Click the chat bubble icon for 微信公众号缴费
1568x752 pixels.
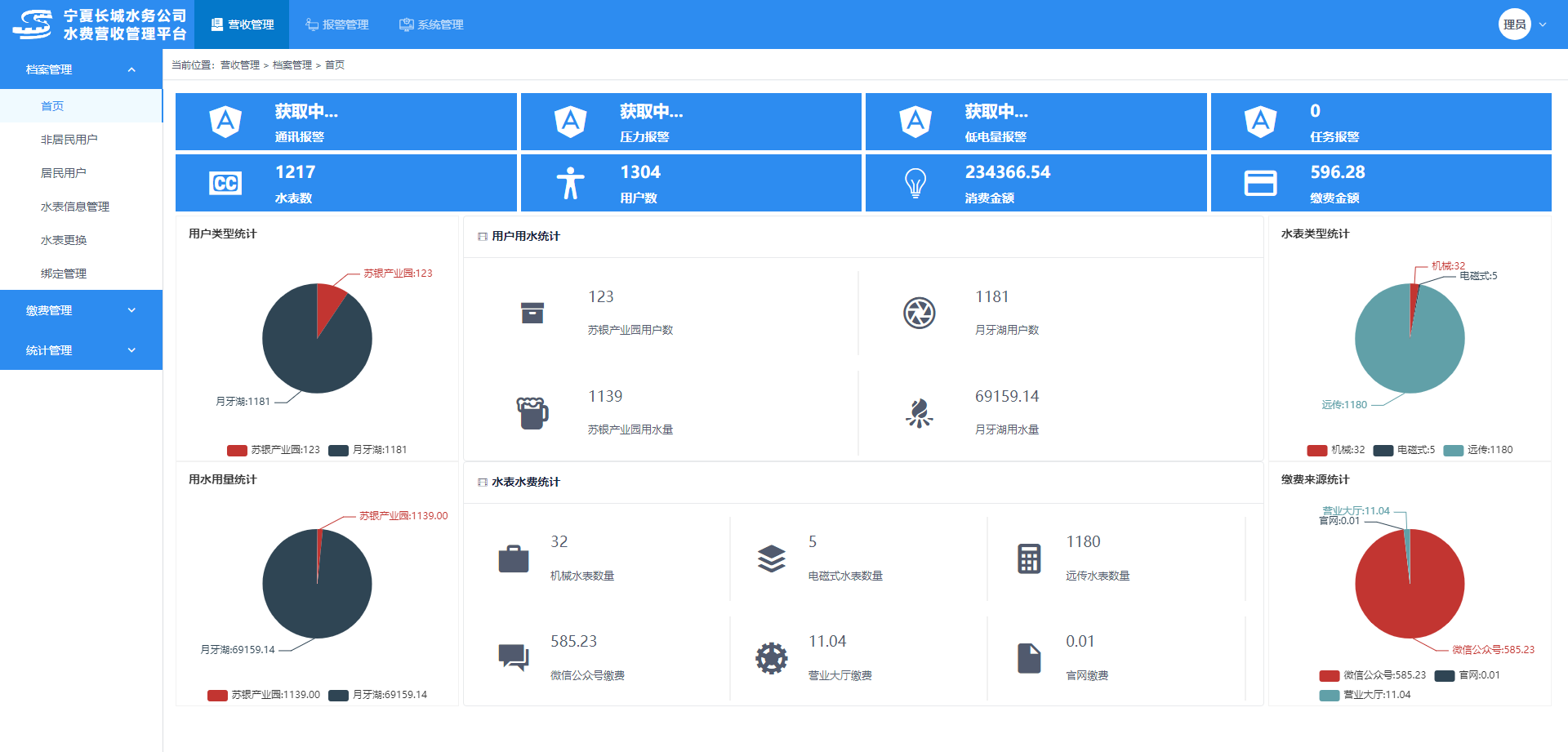[x=514, y=657]
